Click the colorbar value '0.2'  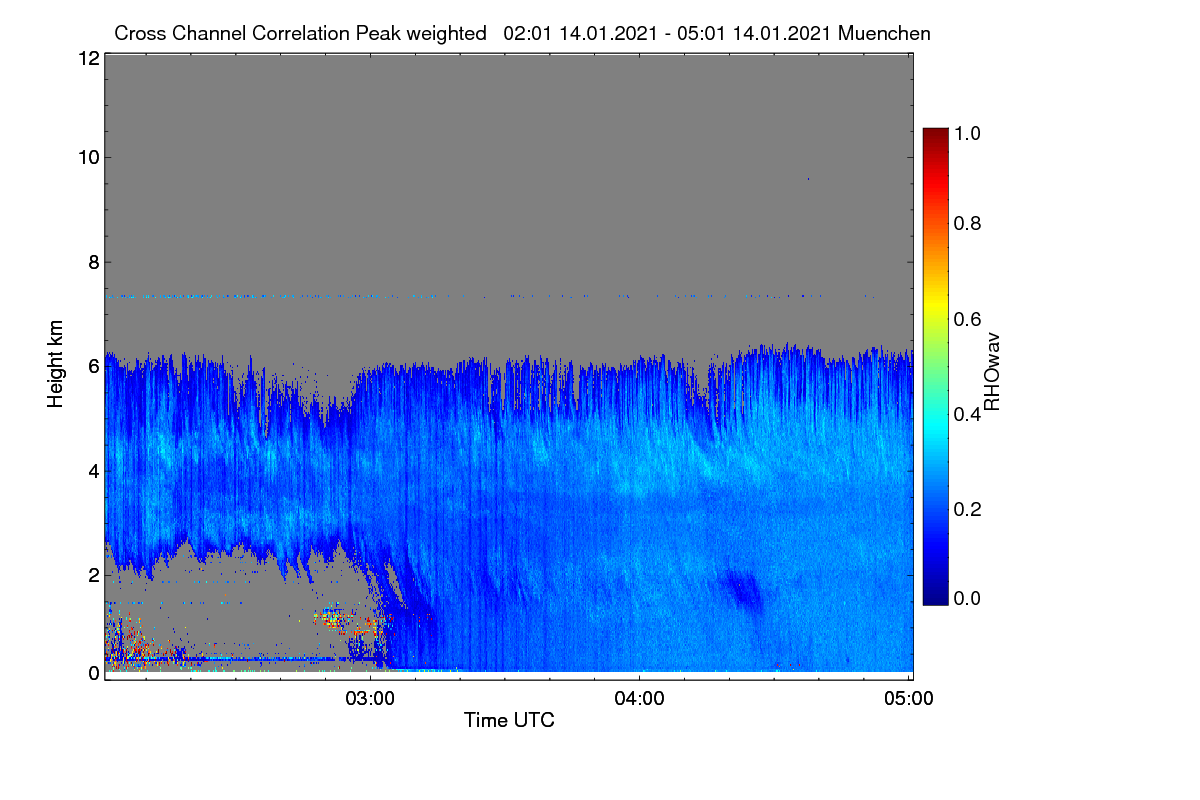(968, 509)
